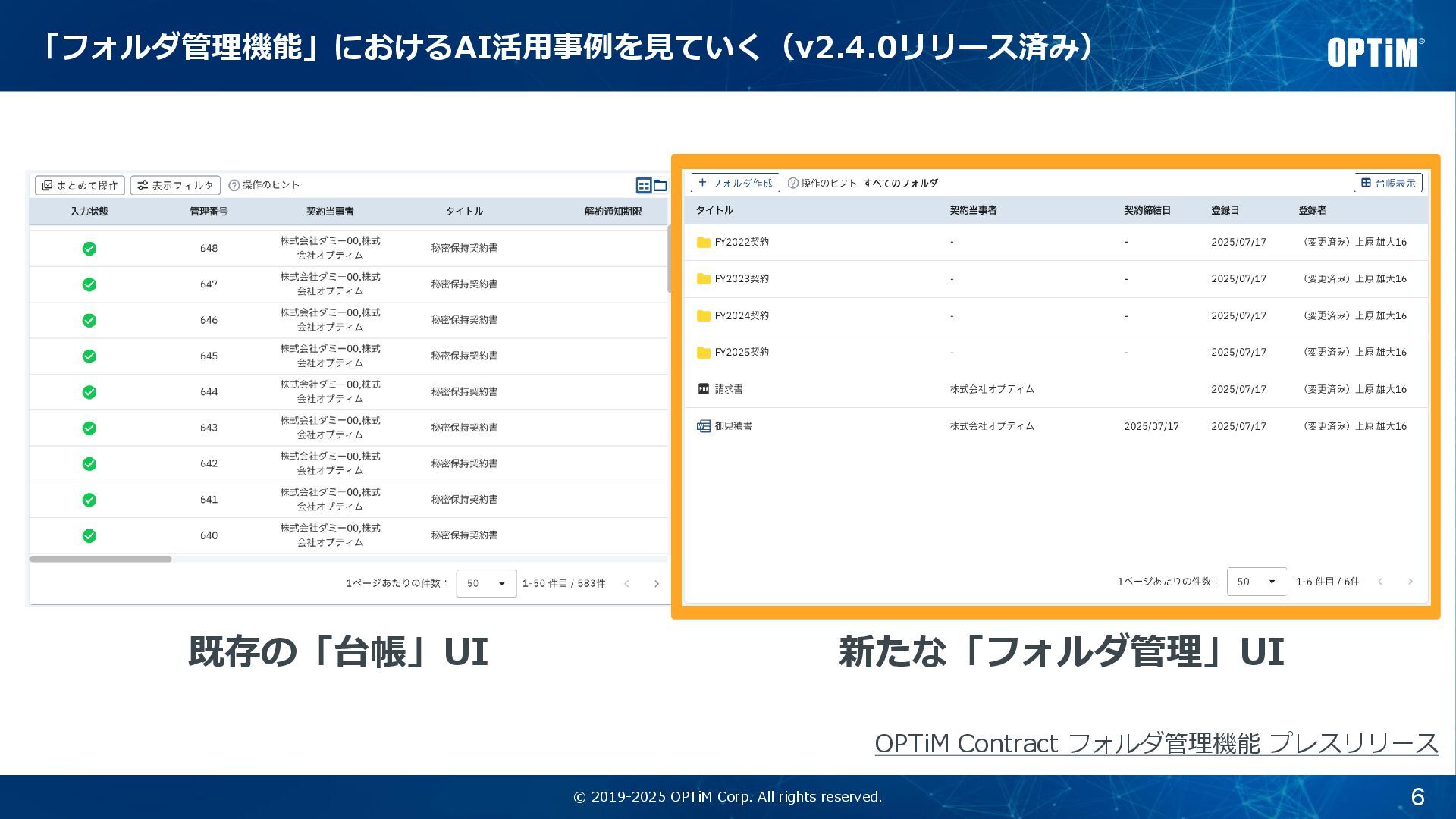Switch to folder view icon in ledger UI
The width and height of the screenshot is (1456, 819).
[661, 185]
